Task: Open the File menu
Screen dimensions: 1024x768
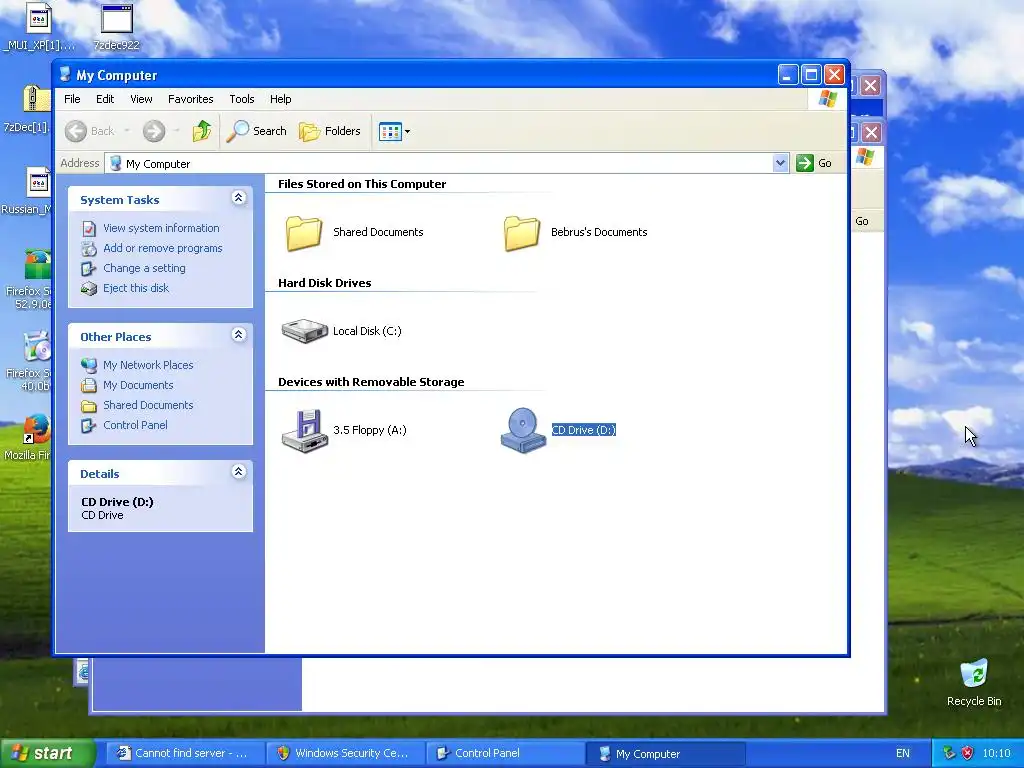Action: point(72,99)
